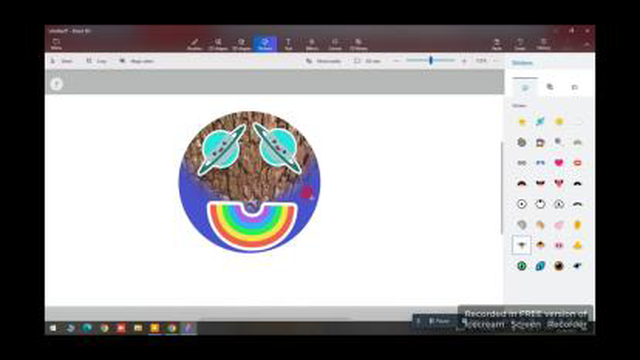Click the canvas horizontal scrollbar
The height and width of the screenshot is (360, 640).
click(x=274, y=319)
